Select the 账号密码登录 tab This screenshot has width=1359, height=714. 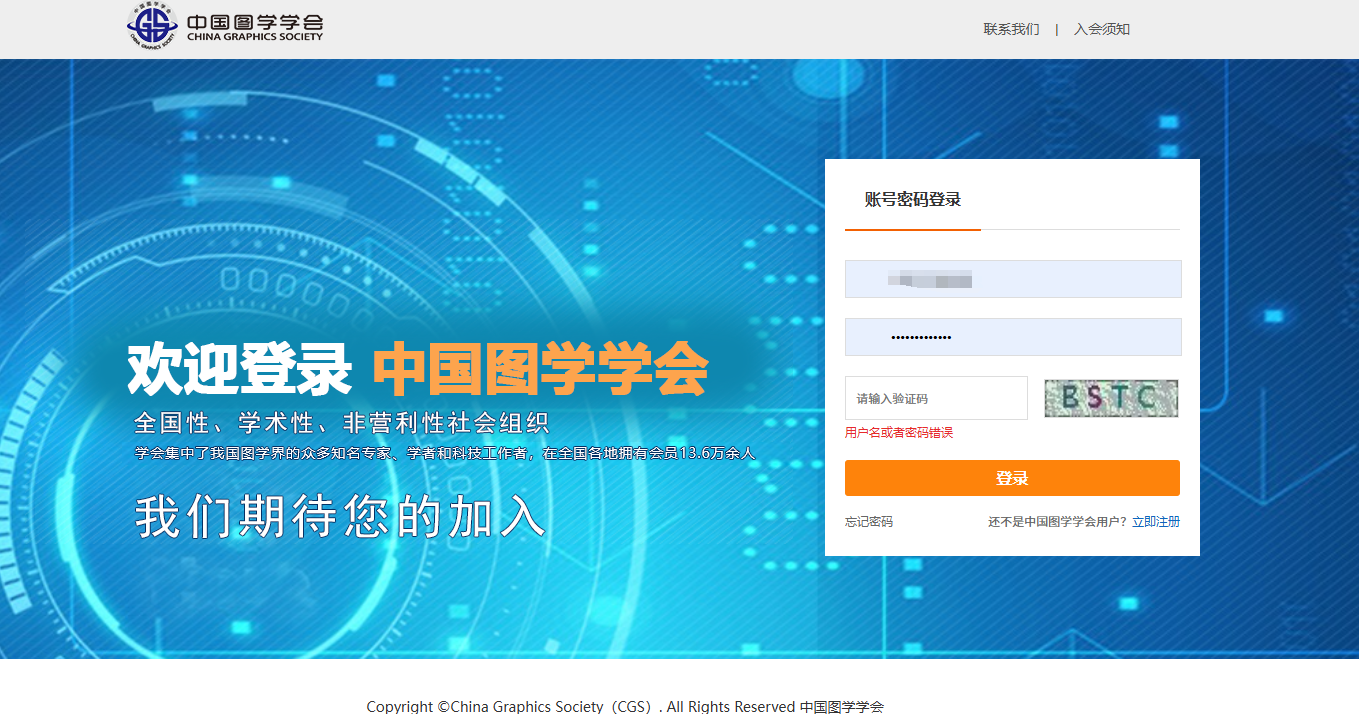[912, 199]
